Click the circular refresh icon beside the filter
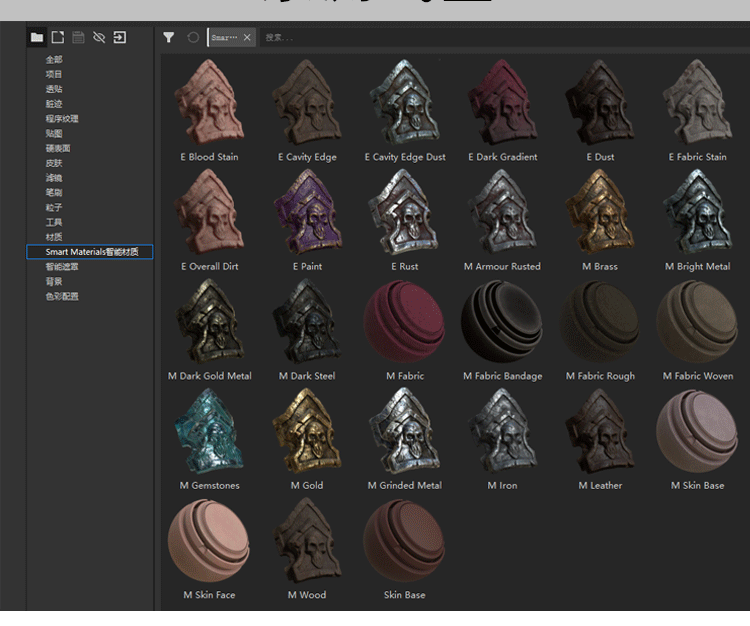Screen dimensions: 750x626 [193, 37]
